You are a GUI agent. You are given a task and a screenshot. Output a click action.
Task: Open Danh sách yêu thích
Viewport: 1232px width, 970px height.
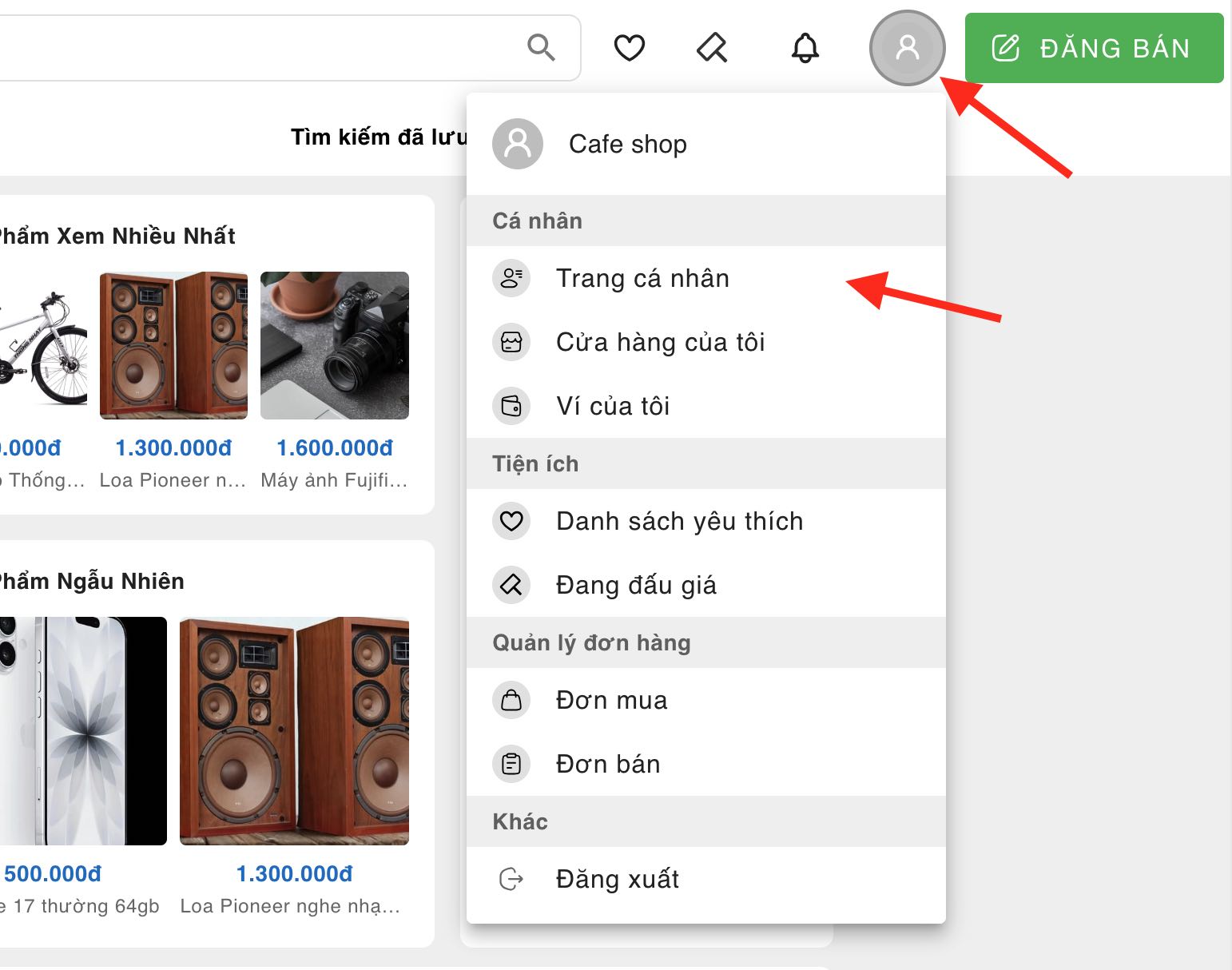click(x=706, y=521)
